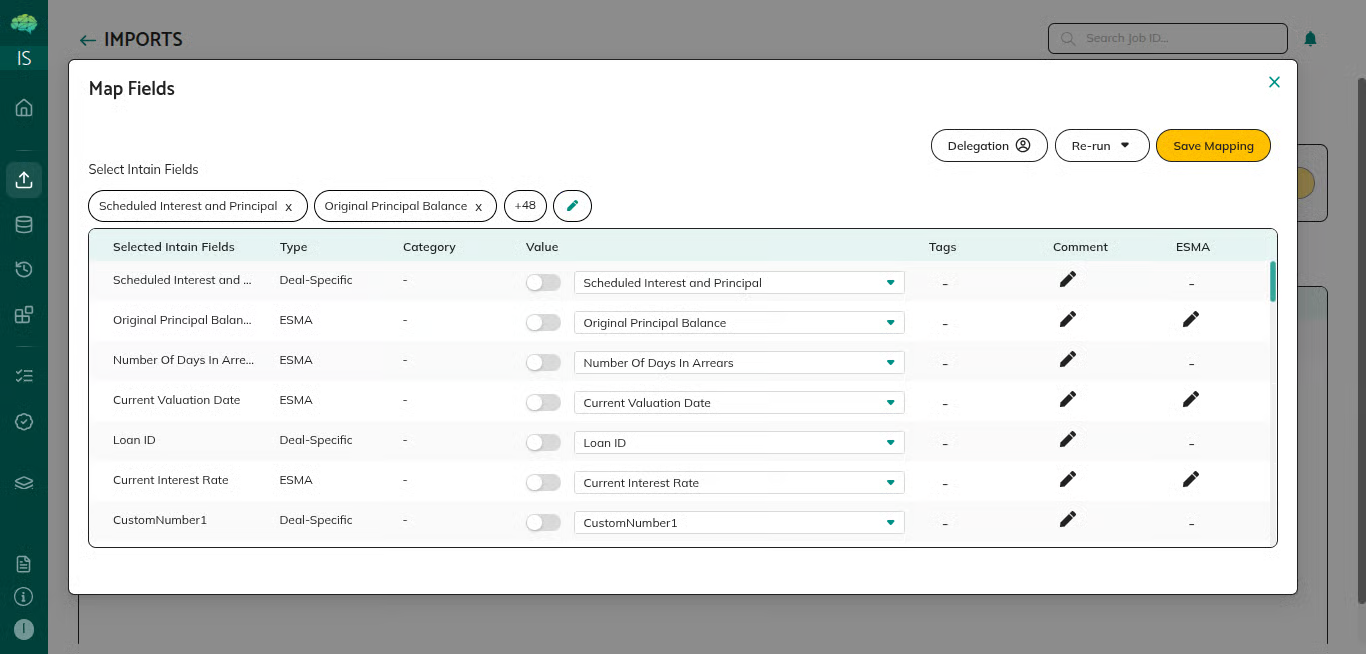Image resolution: width=1366 pixels, height=654 pixels.
Task: Click the table's vertical scrollbar thumb
Action: 1272,282
